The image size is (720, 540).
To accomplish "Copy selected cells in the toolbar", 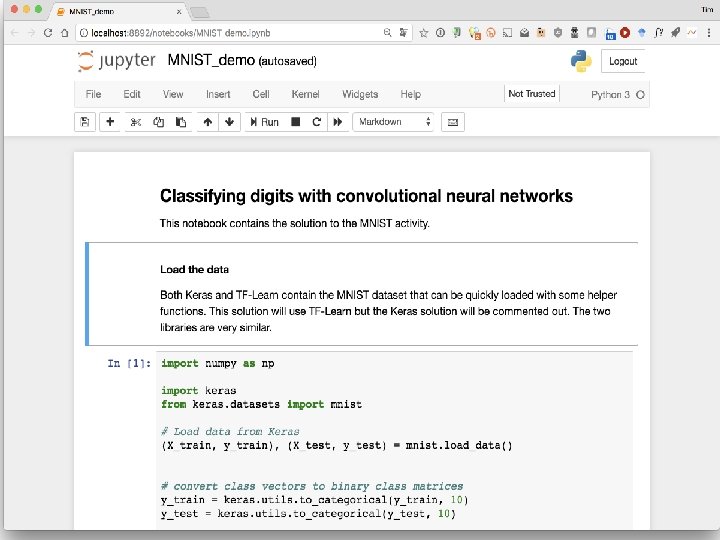I will tap(158, 122).
